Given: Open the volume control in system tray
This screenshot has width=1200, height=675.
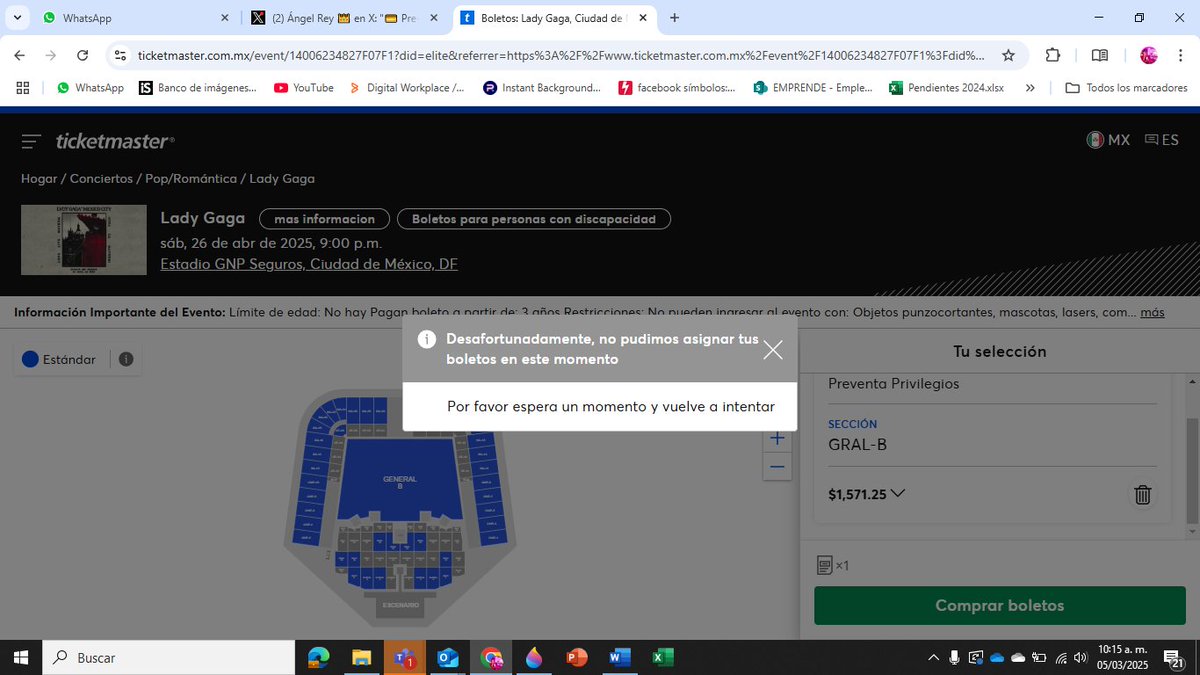Looking at the screenshot, I should pyautogui.click(x=1080, y=658).
